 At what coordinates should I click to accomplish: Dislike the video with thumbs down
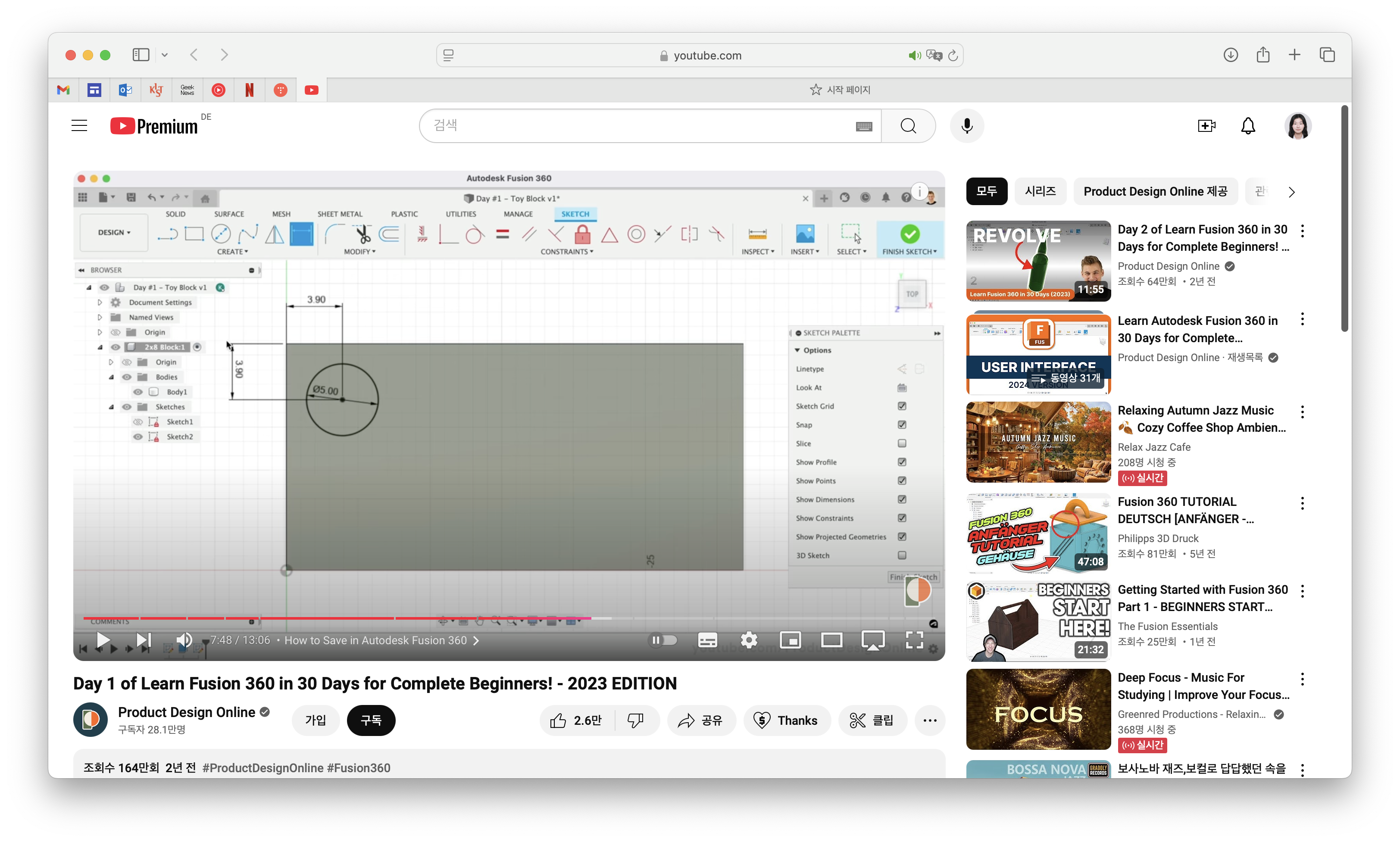pos(636,720)
